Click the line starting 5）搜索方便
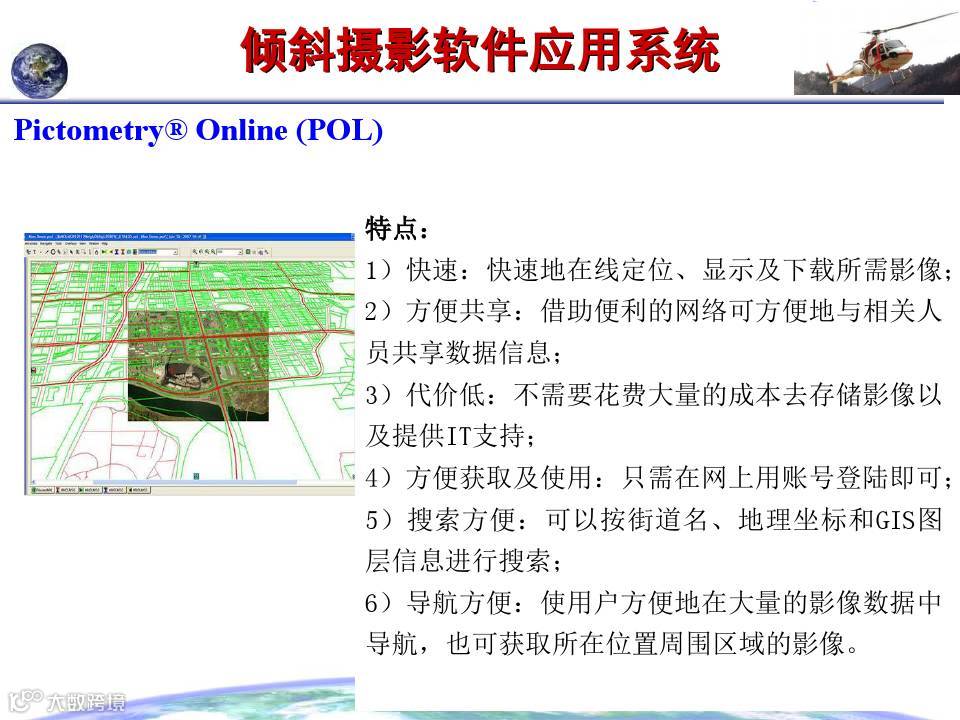 653,519
